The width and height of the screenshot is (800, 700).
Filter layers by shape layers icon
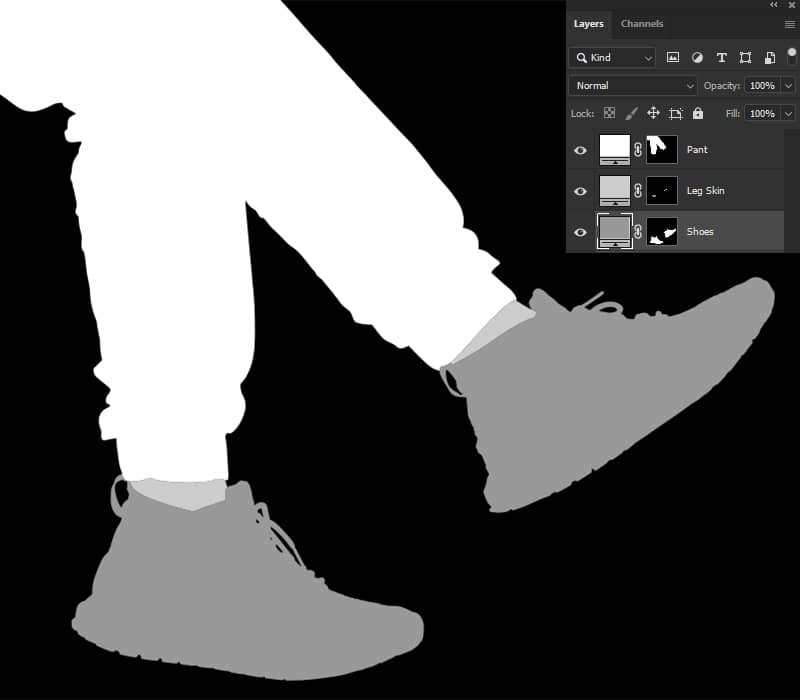click(745, 58)
